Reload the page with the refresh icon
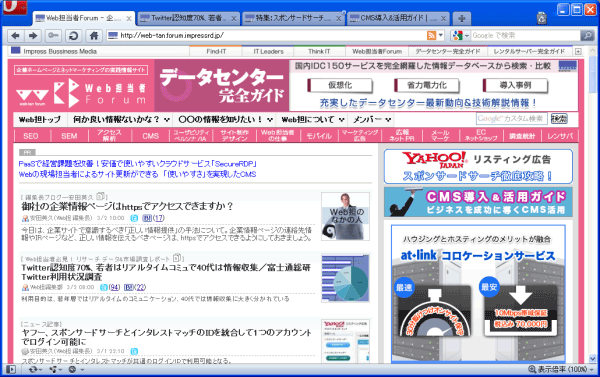 [x=73, y=36]
